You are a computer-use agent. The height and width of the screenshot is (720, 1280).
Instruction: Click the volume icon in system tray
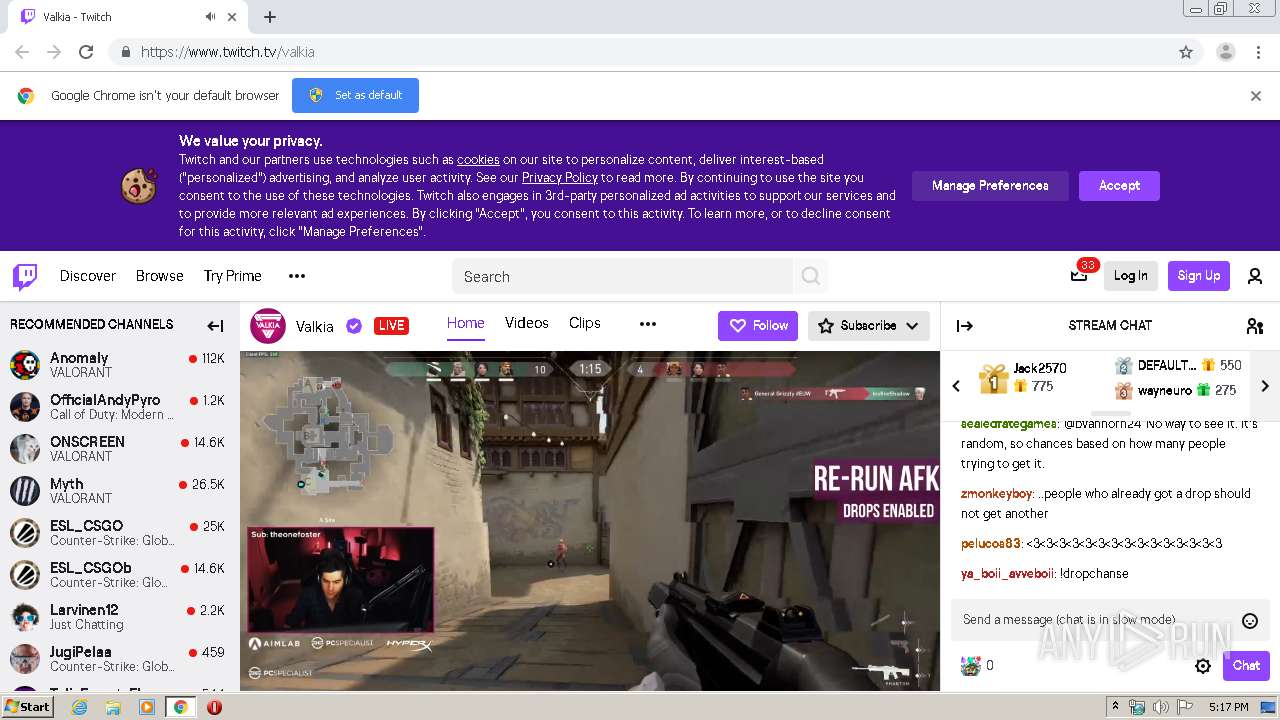tap(1161, 707)
